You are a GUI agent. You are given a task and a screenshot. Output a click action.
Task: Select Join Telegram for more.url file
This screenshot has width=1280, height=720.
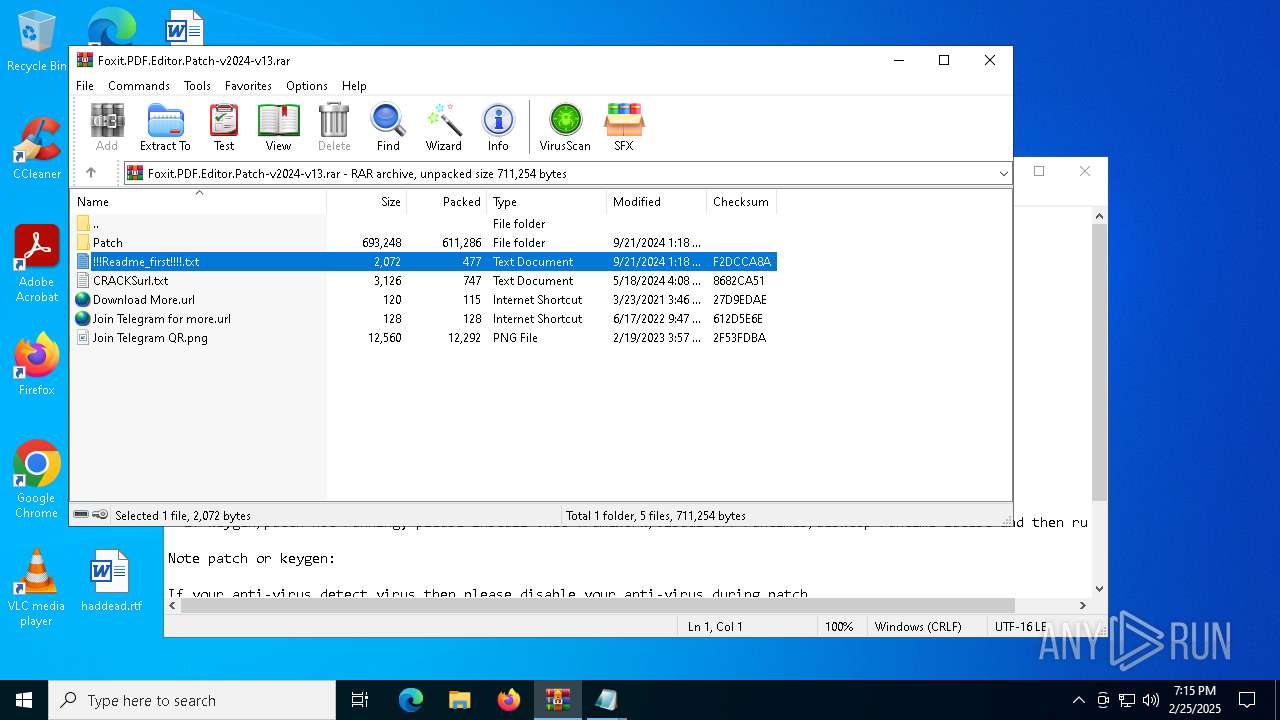[424, 319]
